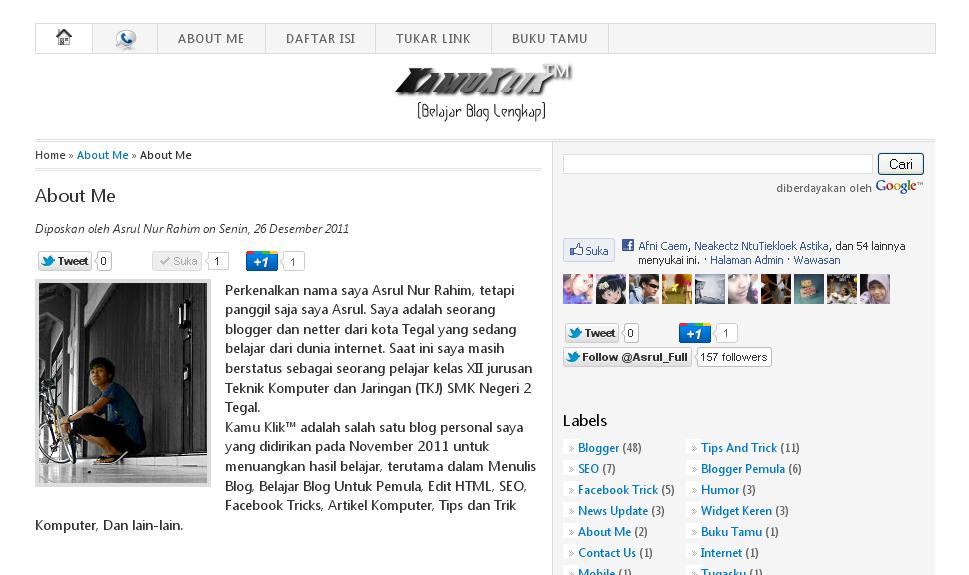Open the home icon in navigation bar
This screenshot has width=969, height=575.
(x=64, y=38)
